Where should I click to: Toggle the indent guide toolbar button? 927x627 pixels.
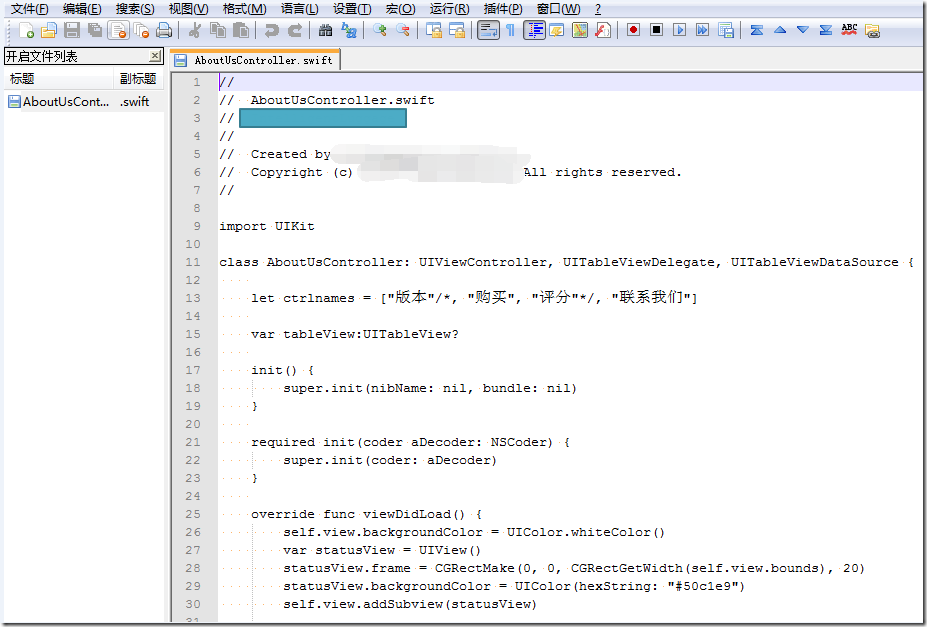pos(534,30)
